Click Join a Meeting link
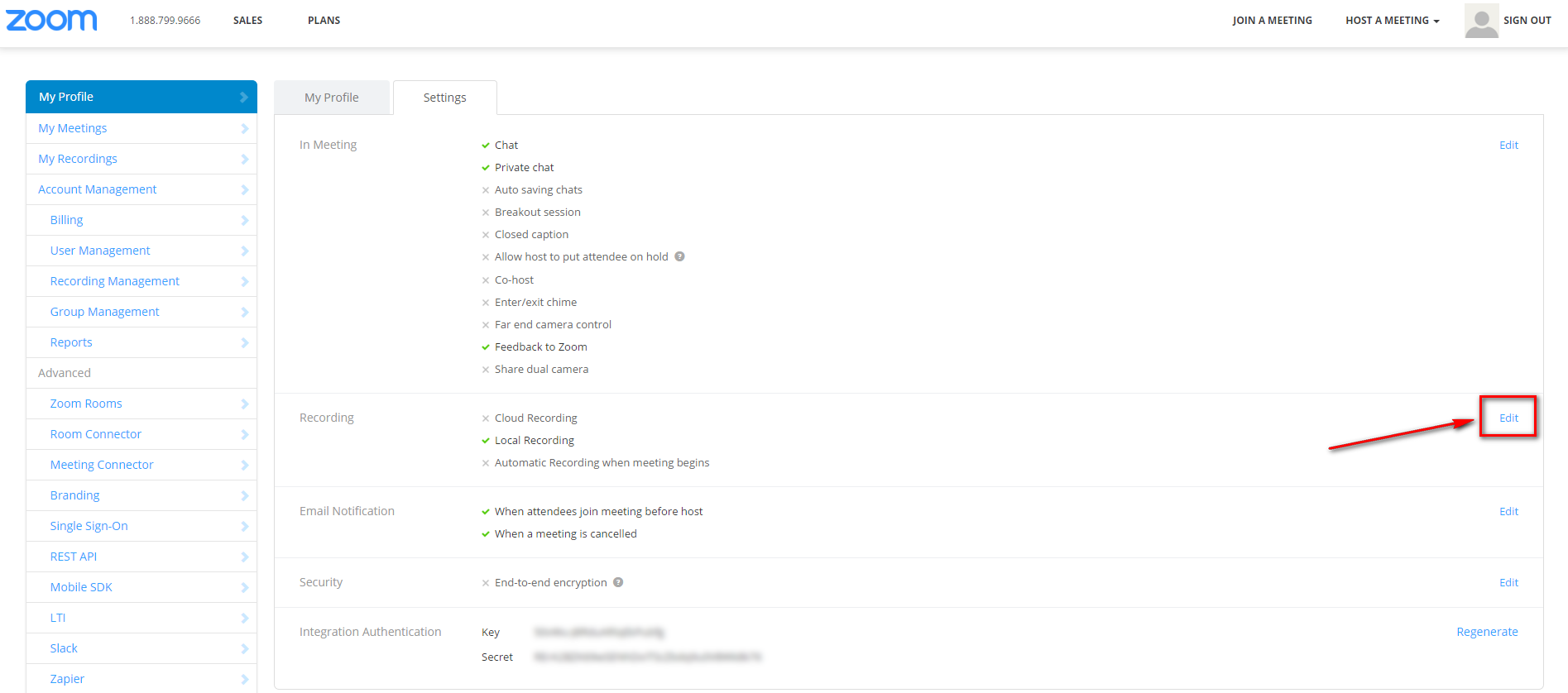 (1272, 21)
